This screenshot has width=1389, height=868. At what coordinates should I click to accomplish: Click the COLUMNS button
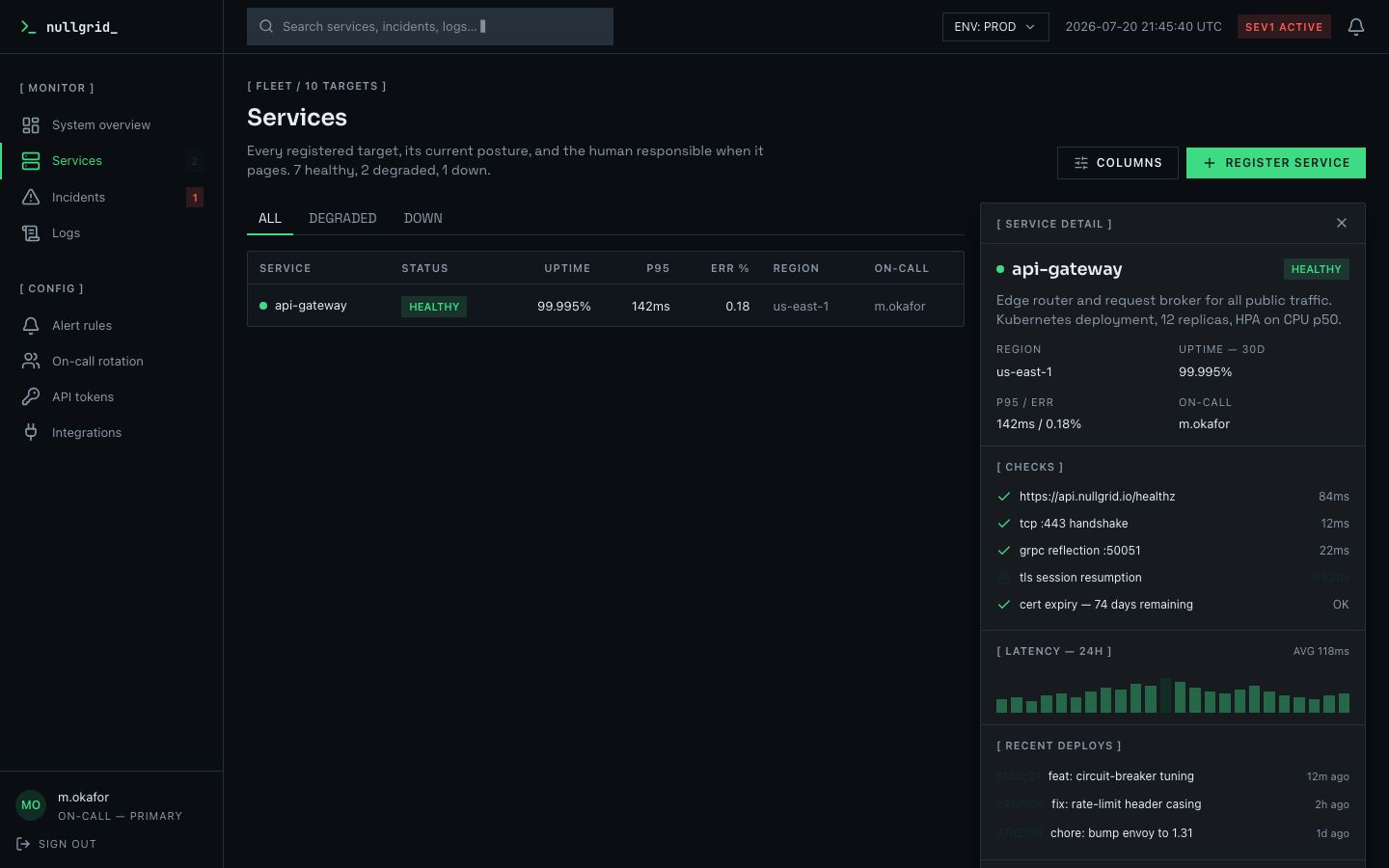(1118, 163)
